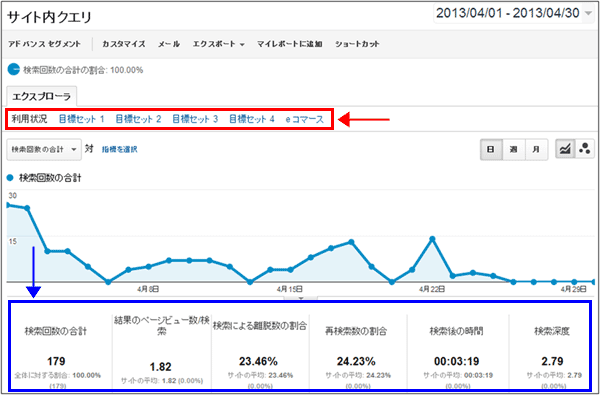Click the 検索後の時間 value 00:03:19

(456, 361)
